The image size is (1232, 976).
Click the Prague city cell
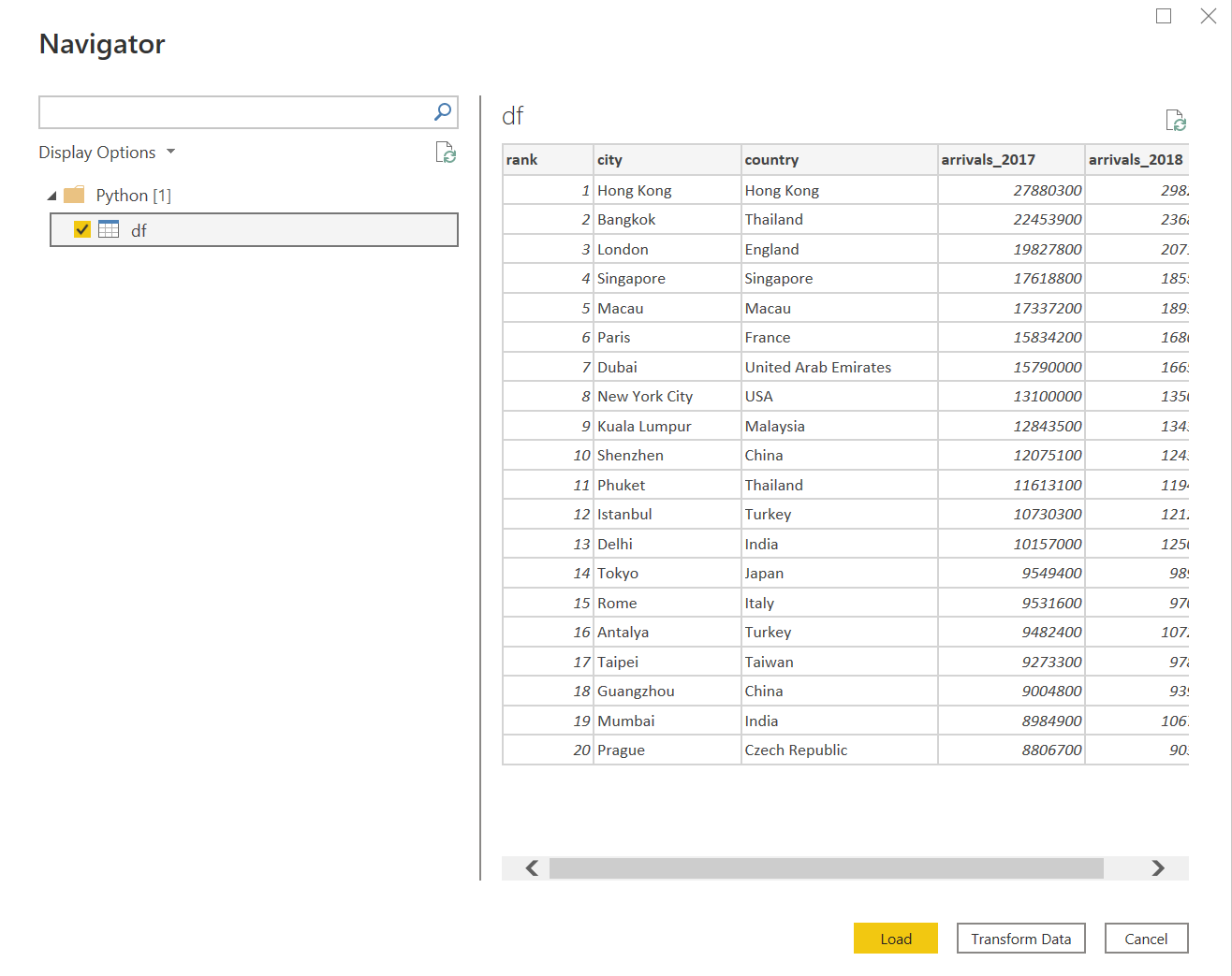point(667,750)
